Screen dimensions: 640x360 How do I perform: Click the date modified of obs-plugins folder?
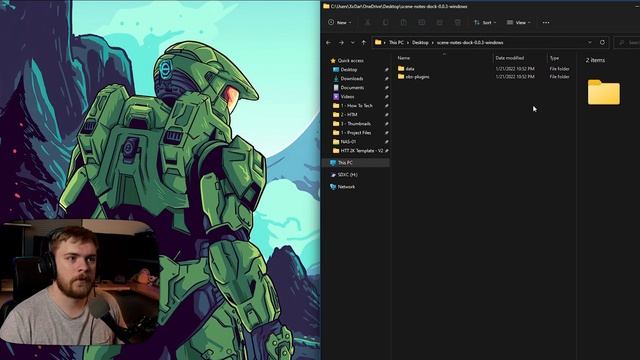click(515, 76)
